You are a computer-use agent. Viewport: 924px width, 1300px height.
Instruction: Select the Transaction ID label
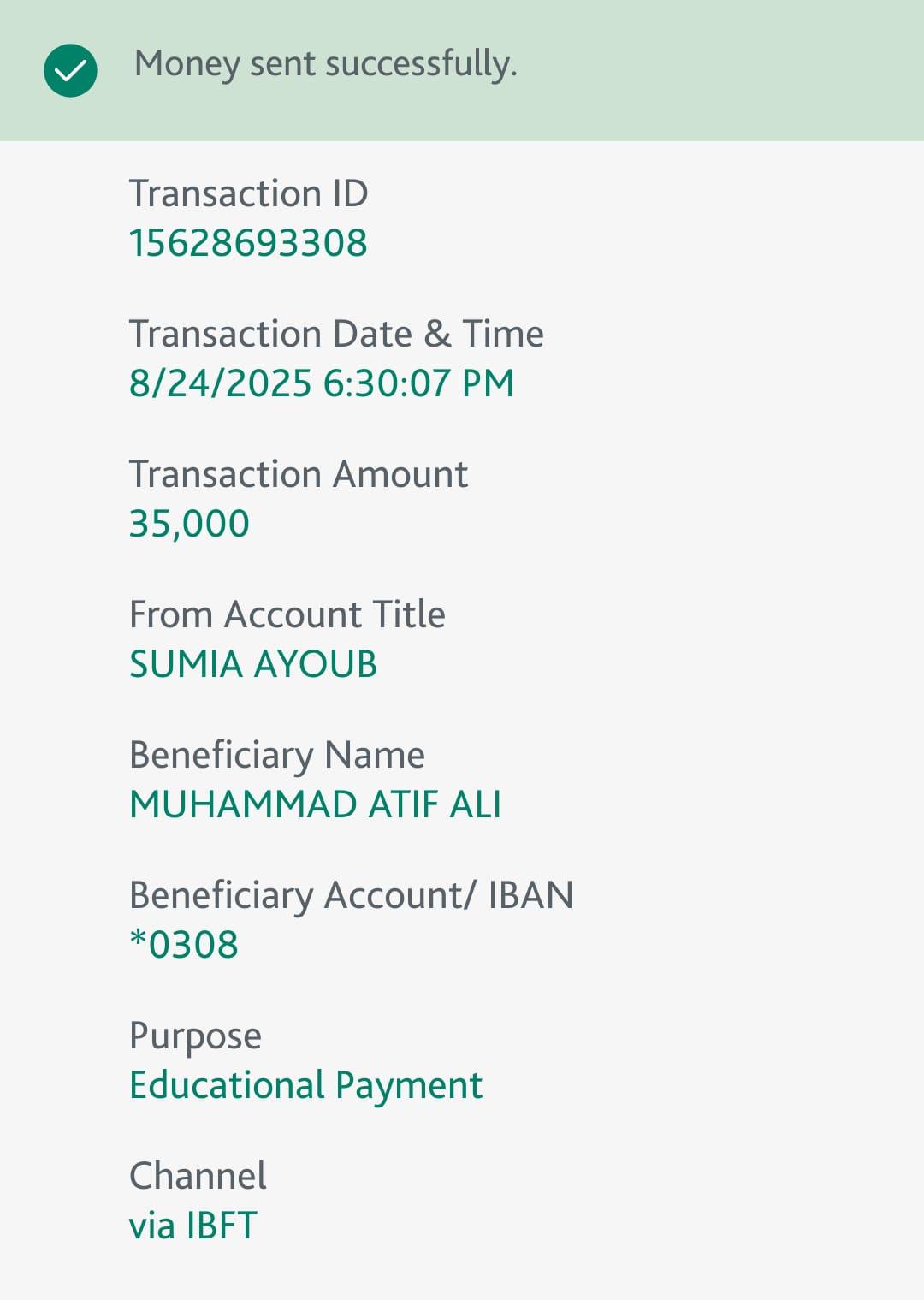coord(248,193)
